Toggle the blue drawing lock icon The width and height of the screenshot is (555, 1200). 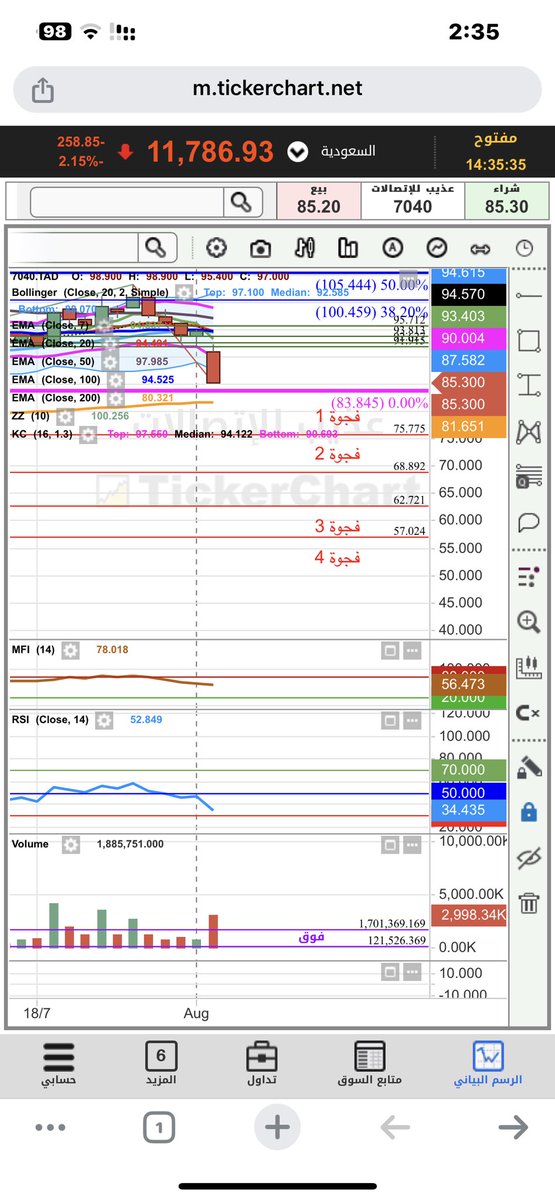tap(529, 812)
